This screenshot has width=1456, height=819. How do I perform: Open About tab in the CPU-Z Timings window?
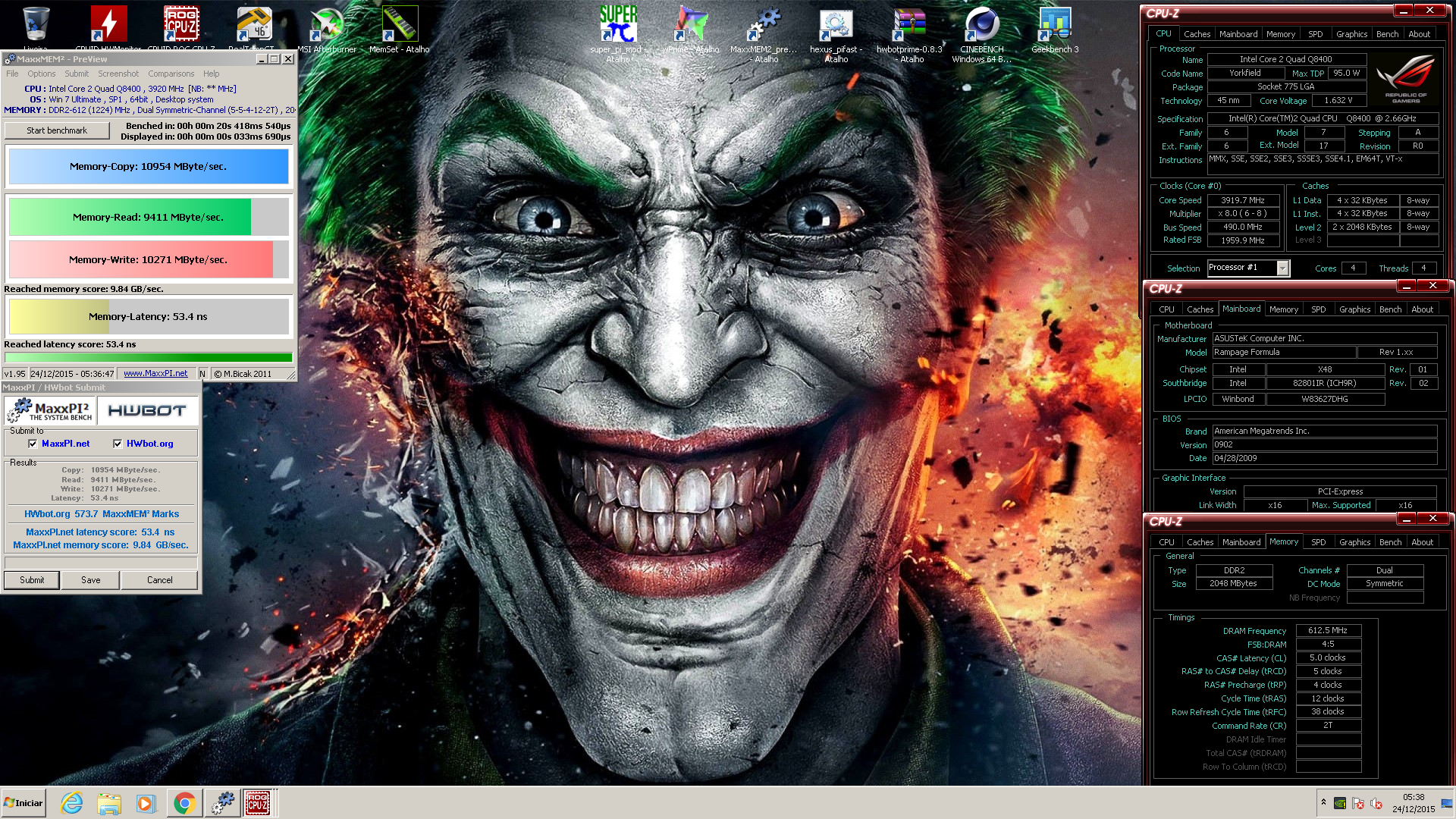click(x=1422, y=542)
